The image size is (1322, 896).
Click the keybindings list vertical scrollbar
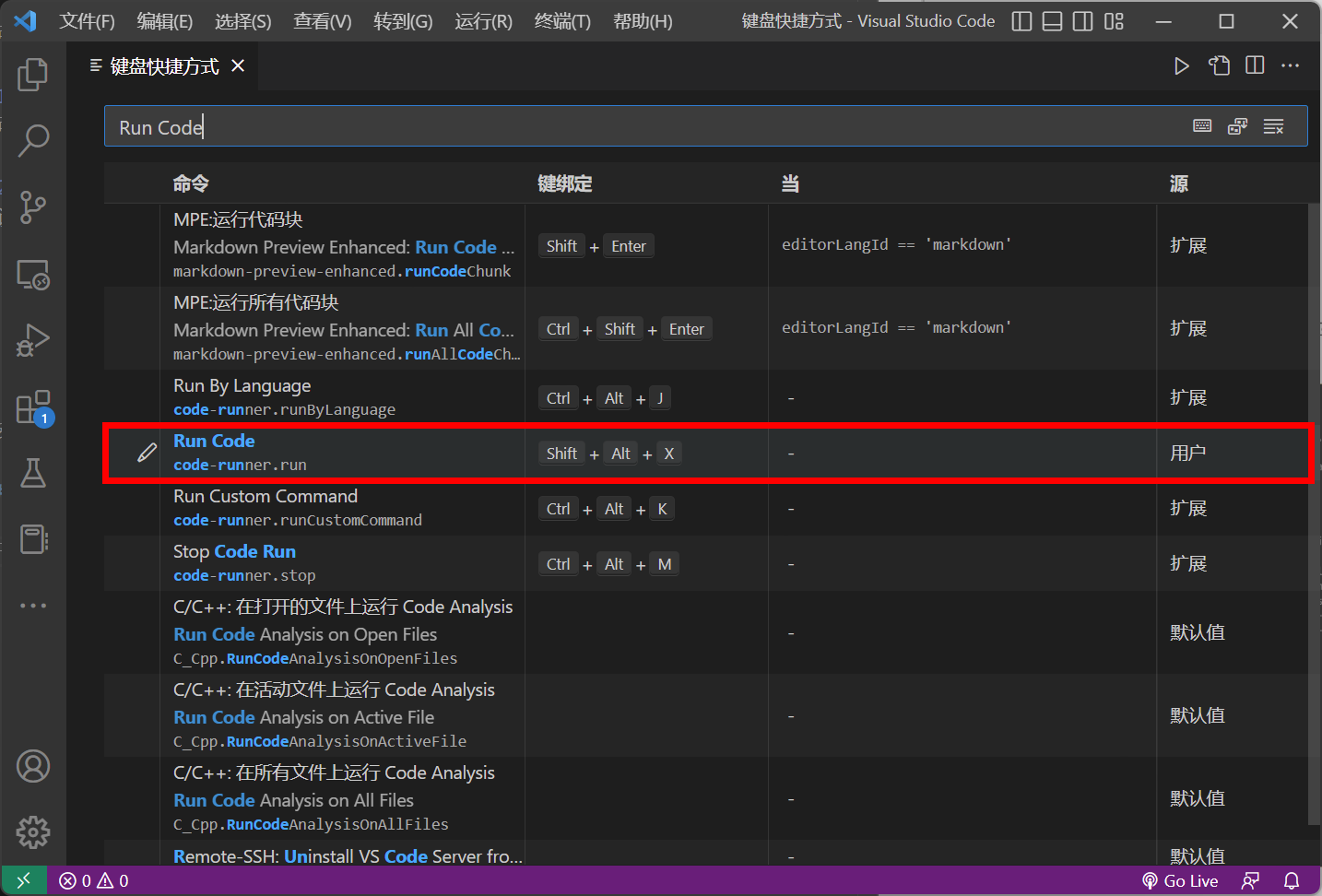click(x=1314, y=513)
